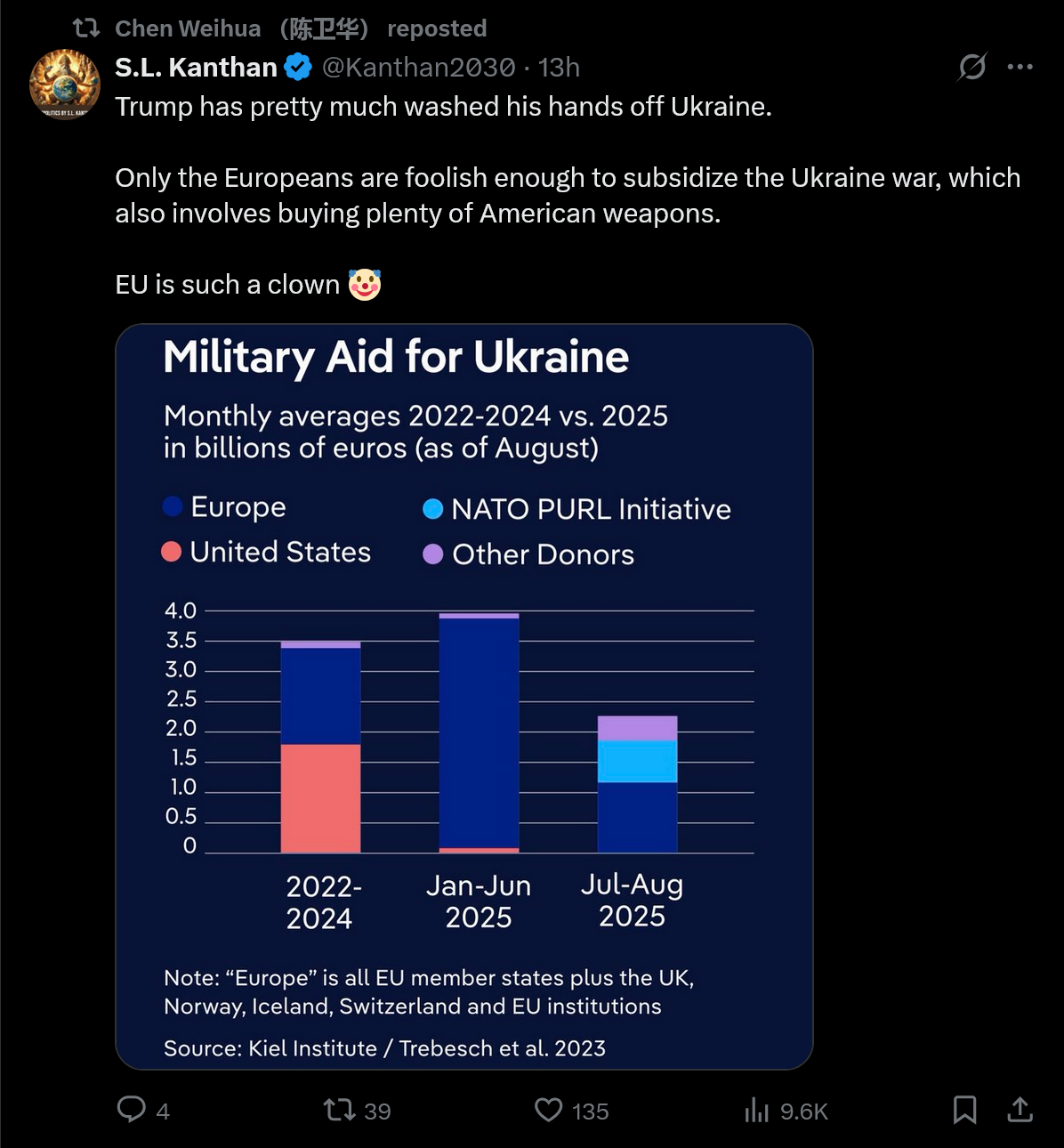Click the Europe dark blue legend dot
The width and height of the screenshot is (1064, 1148).
173,506
